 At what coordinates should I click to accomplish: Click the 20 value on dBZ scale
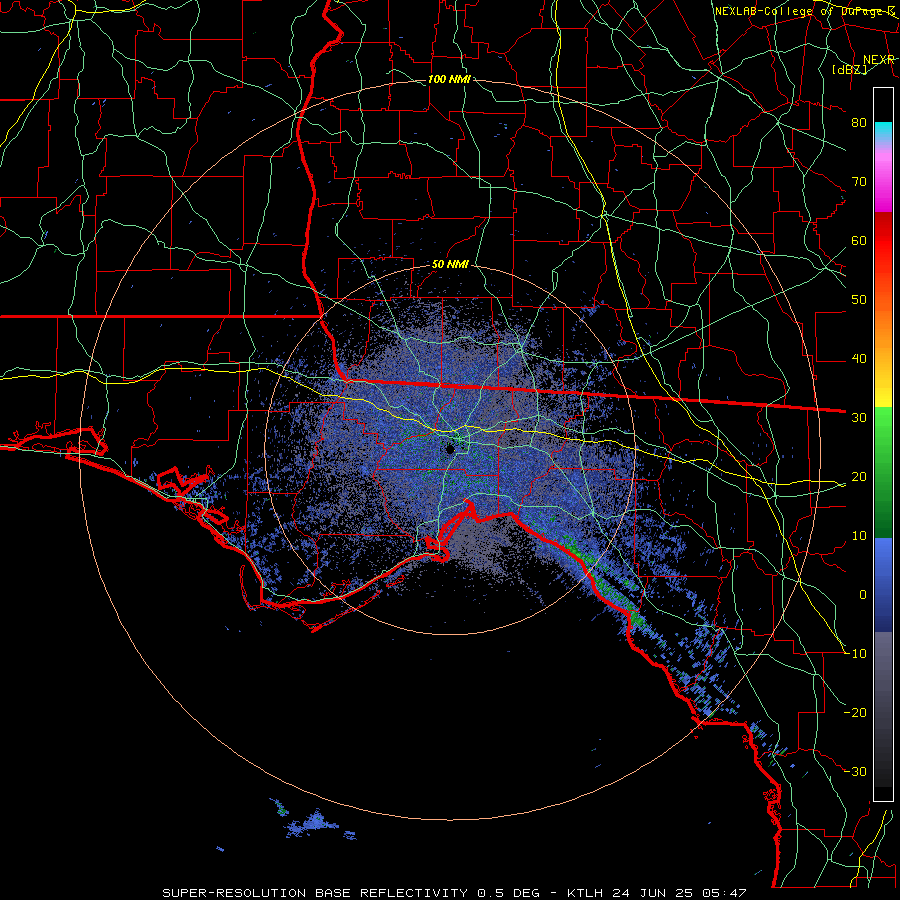859,477
